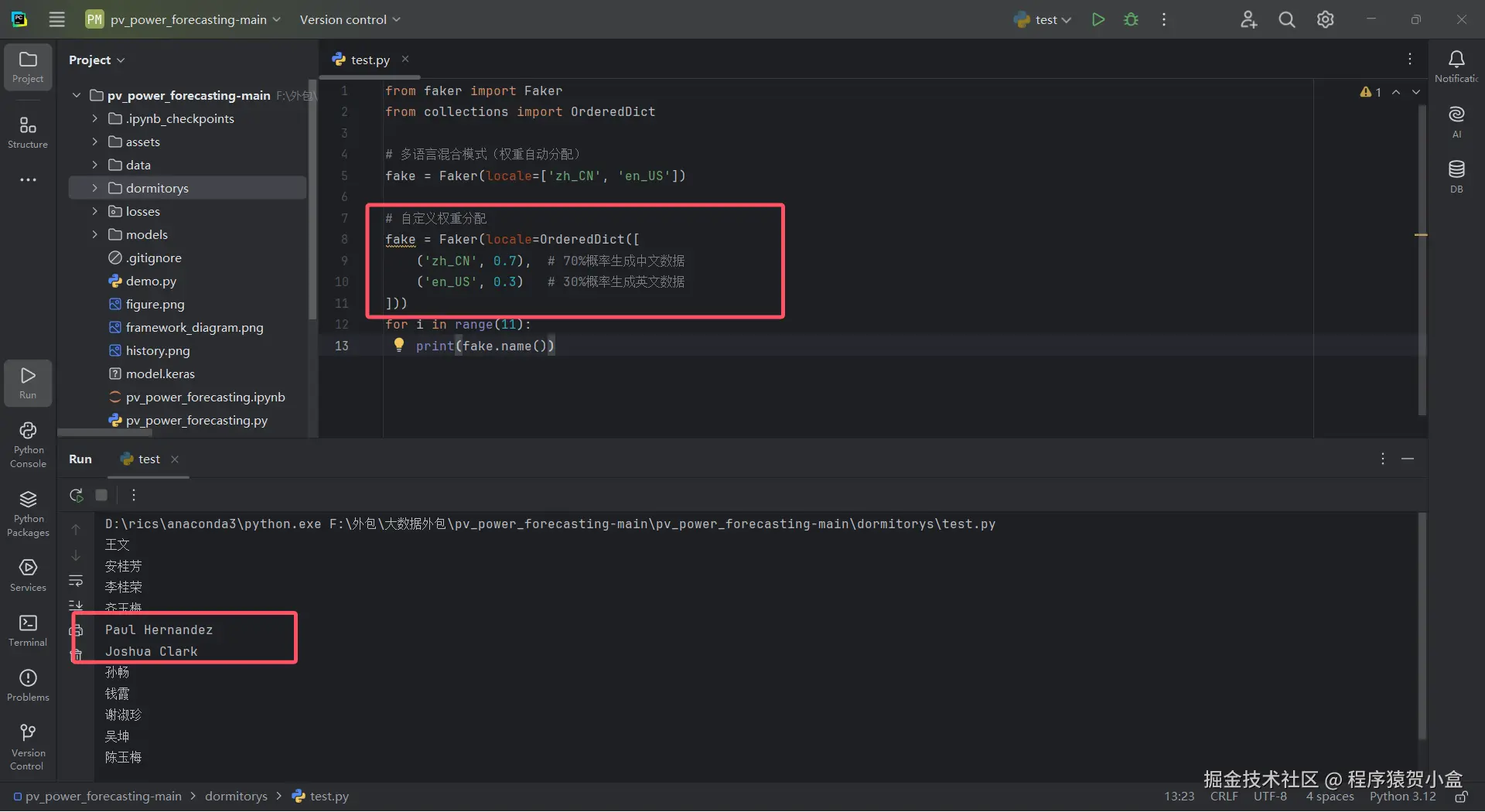Open the AI assistant panel

pos(1456,122)
